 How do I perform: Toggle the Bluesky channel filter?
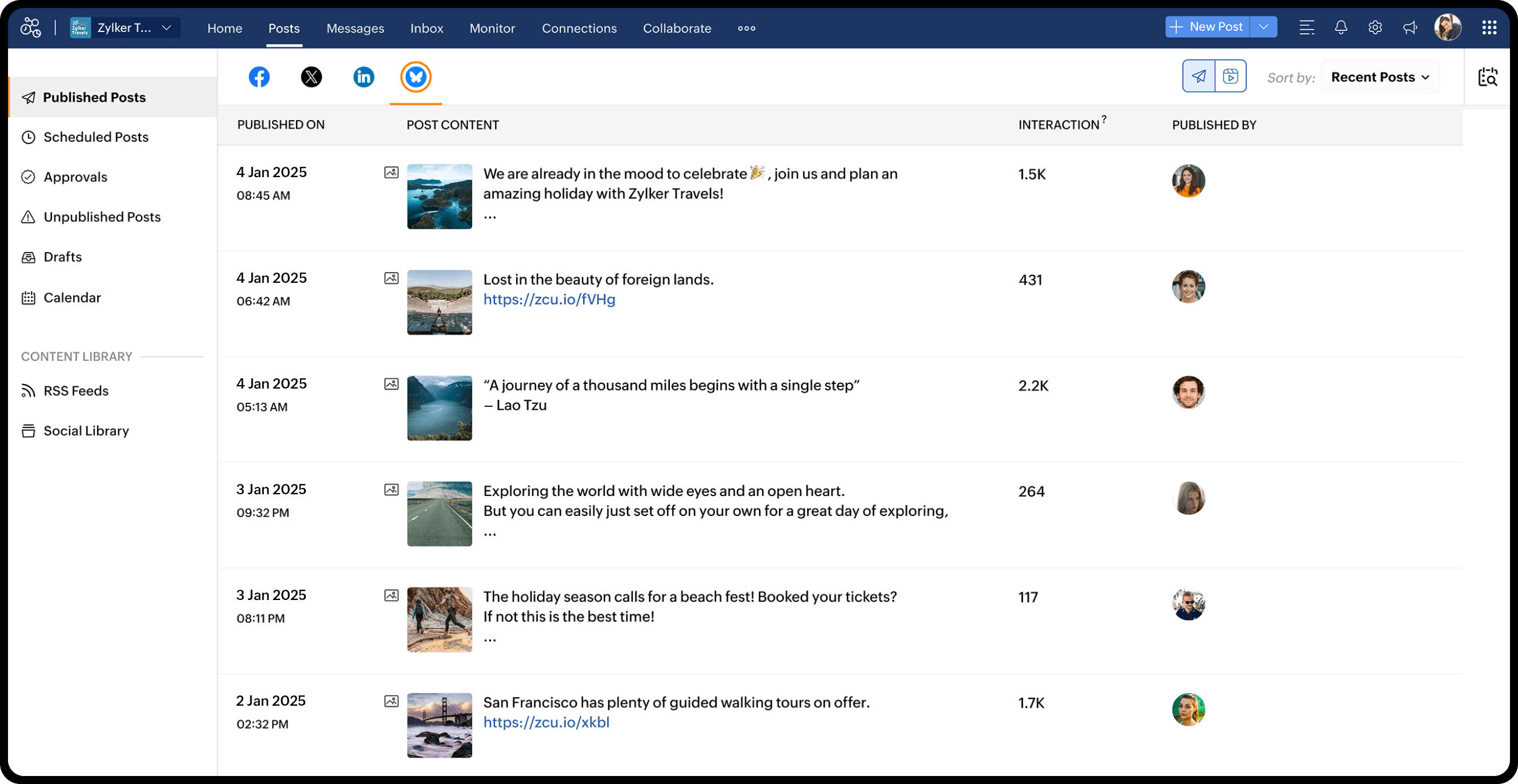click(416, 77)
